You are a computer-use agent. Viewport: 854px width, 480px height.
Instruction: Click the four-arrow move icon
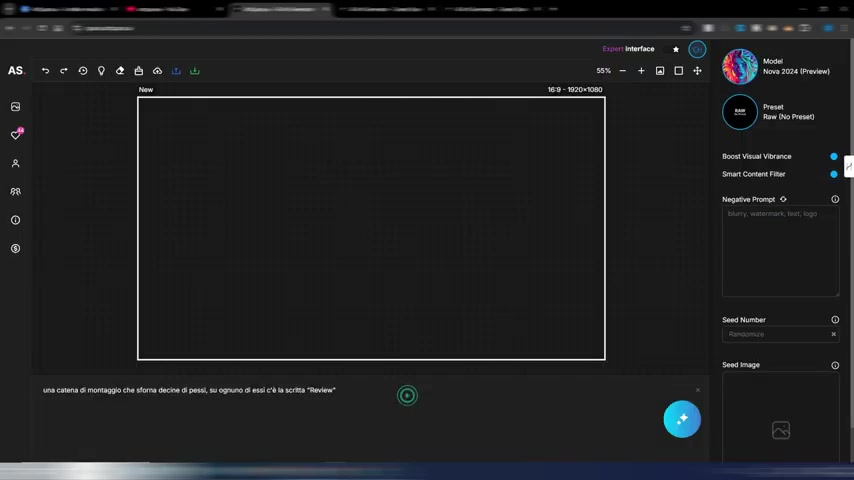(697, 71)
